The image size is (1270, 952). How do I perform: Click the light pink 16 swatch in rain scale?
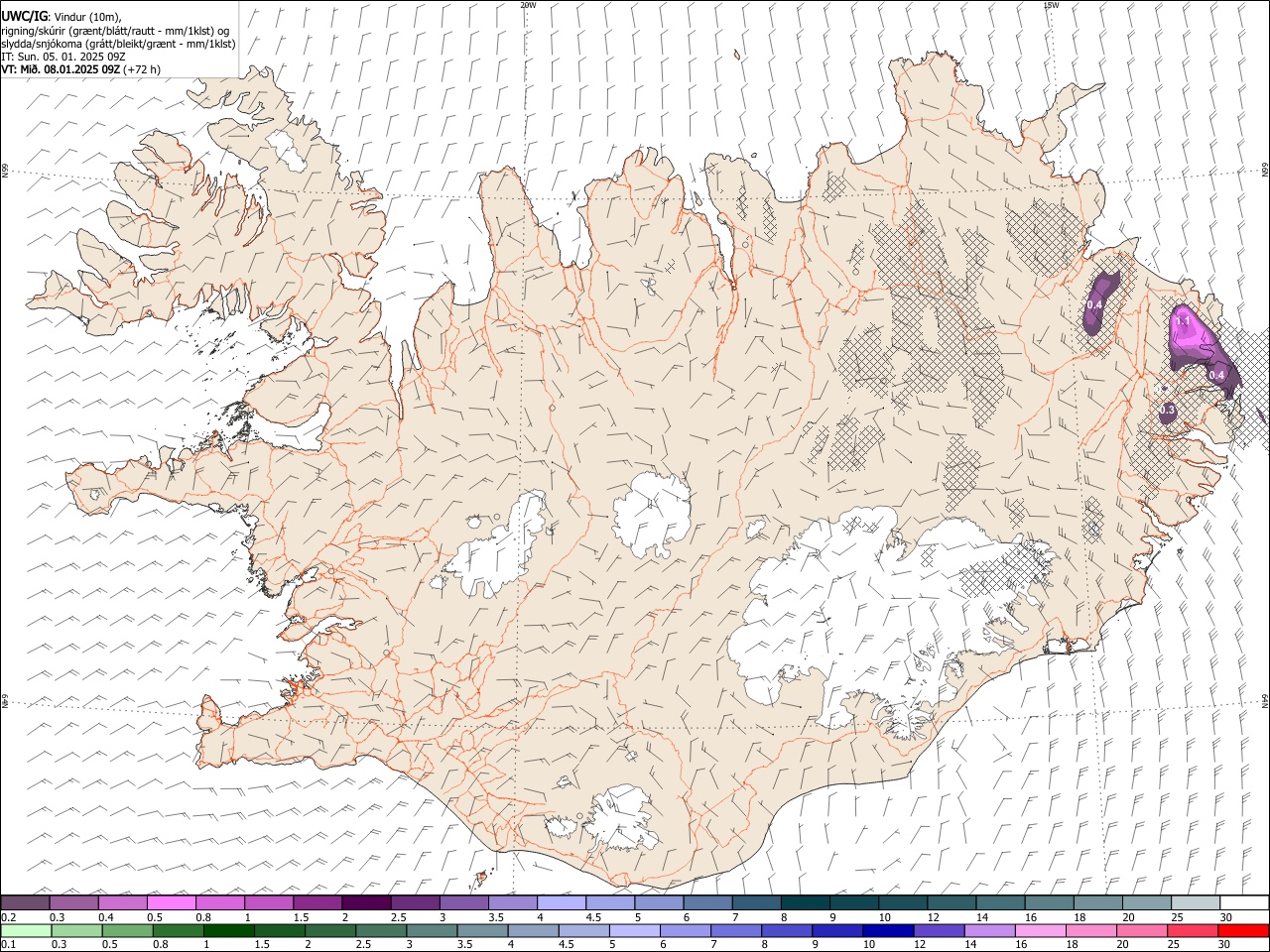[x=1040, y=931]
